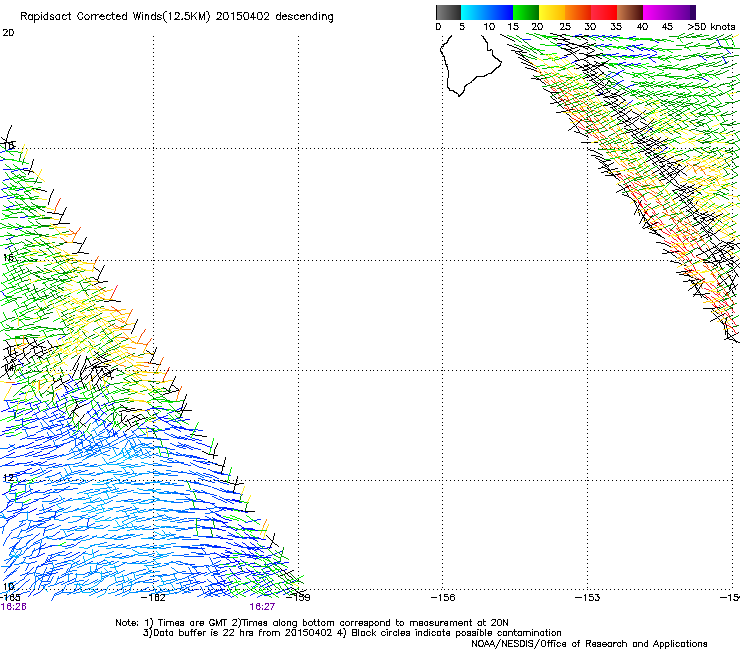
Task: Click the -153 longitude label
Action: (x=587, y=598)
